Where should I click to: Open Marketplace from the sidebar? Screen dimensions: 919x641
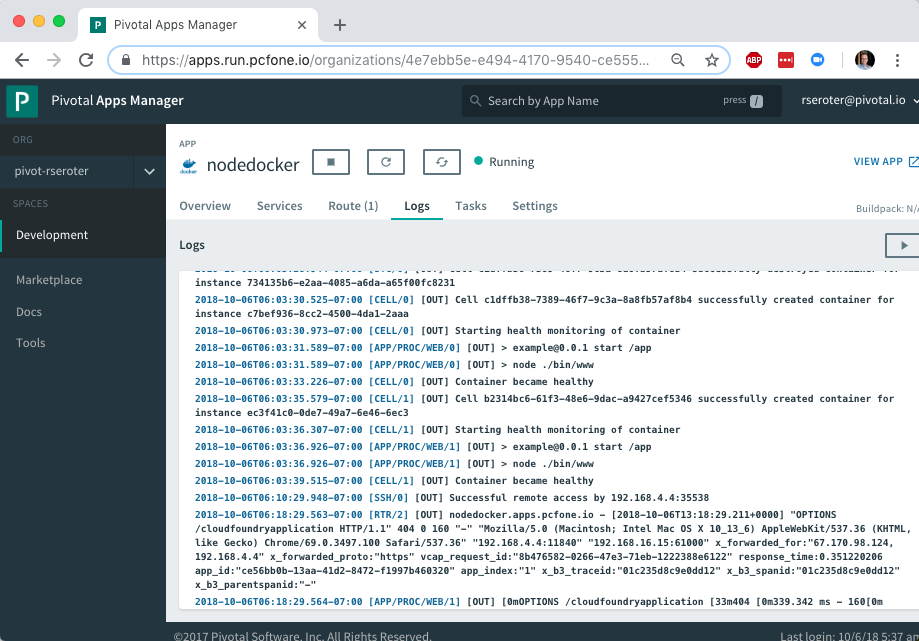(49, 280)
